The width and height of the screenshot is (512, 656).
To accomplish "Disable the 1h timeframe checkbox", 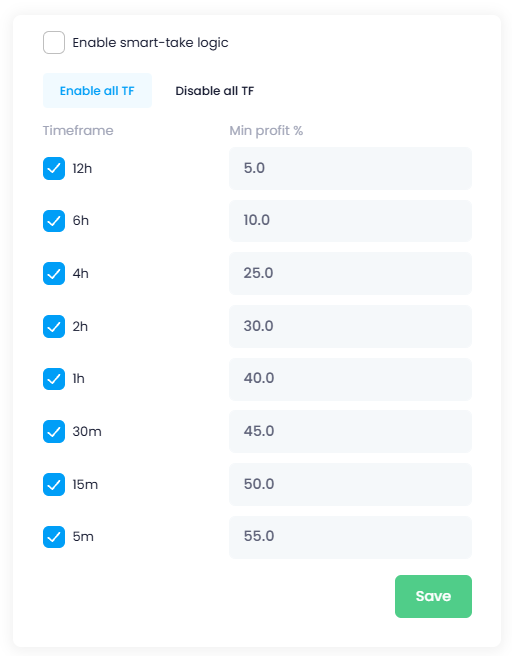I will [x=54, y=379].
